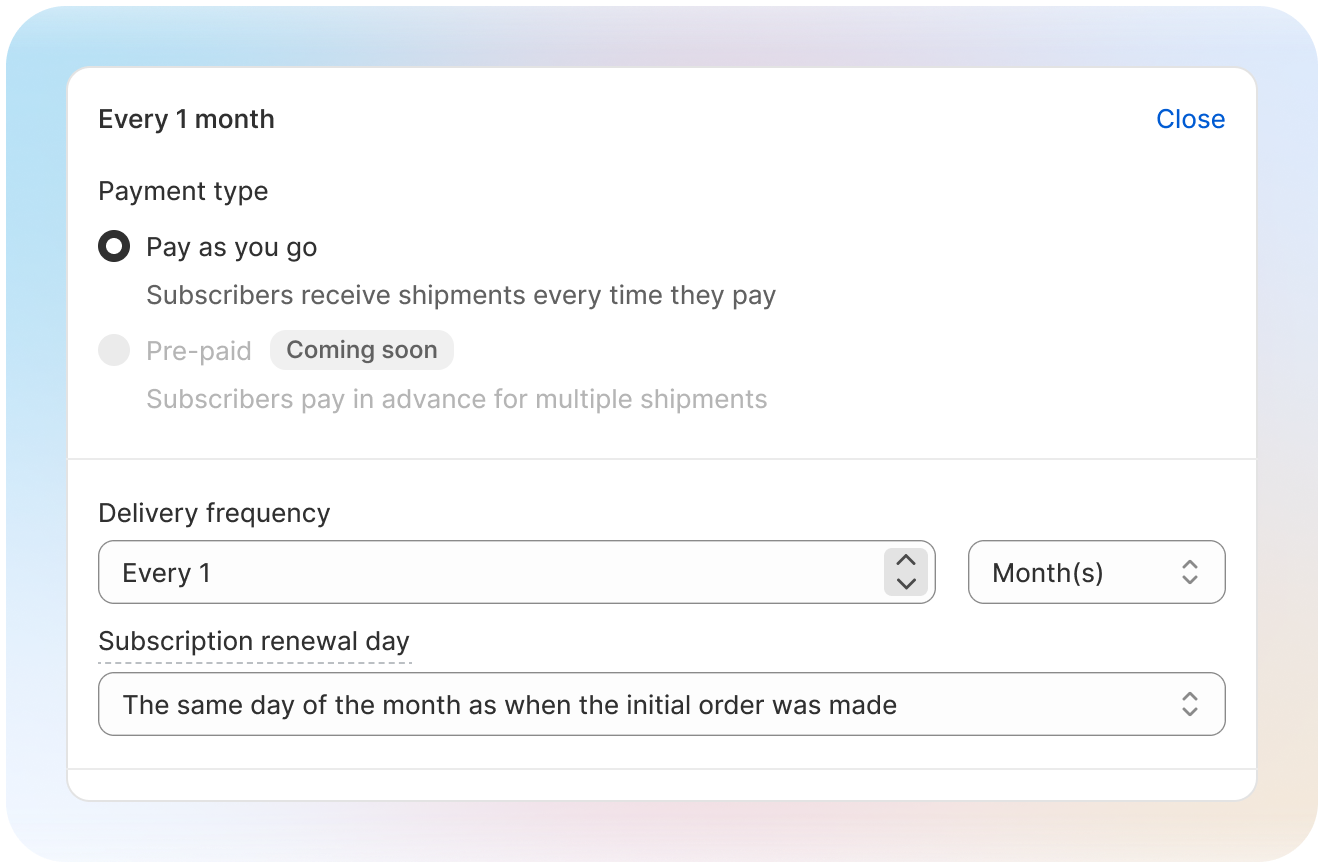This screenshot has height=868, width=1324.
Task: Click the Coming soon badge
Action: coord(361,350)
